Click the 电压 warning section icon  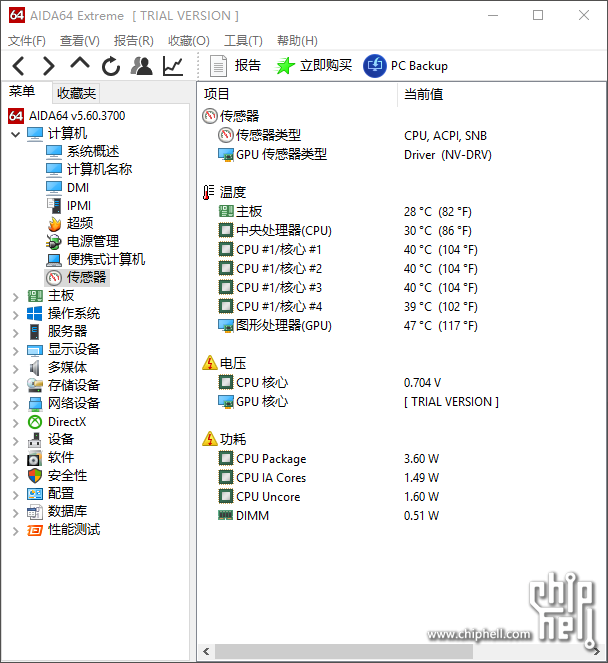210,363
